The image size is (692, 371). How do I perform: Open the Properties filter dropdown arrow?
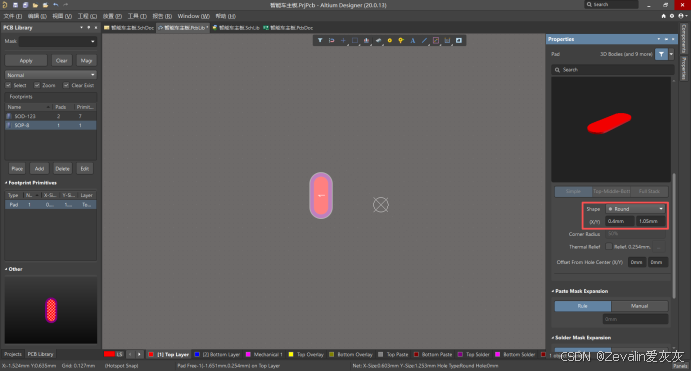click(x=671, y=54)
